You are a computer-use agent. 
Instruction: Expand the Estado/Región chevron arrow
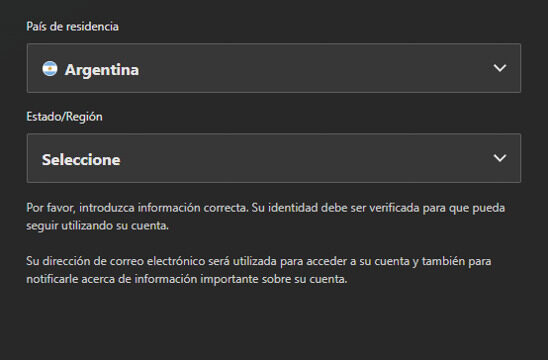coord(500,158)
